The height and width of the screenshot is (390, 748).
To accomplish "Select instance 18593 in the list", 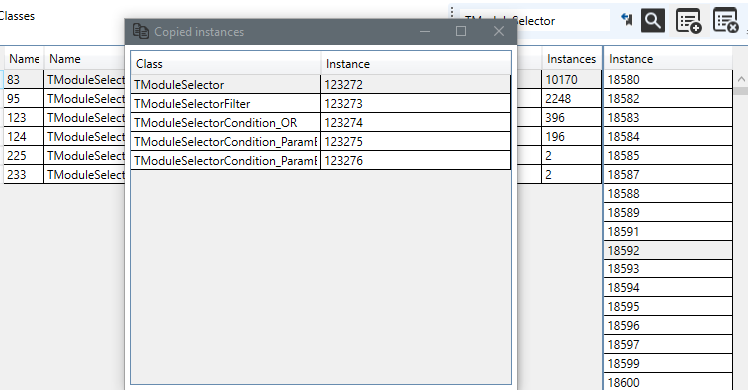I will [x=668, y=269].
